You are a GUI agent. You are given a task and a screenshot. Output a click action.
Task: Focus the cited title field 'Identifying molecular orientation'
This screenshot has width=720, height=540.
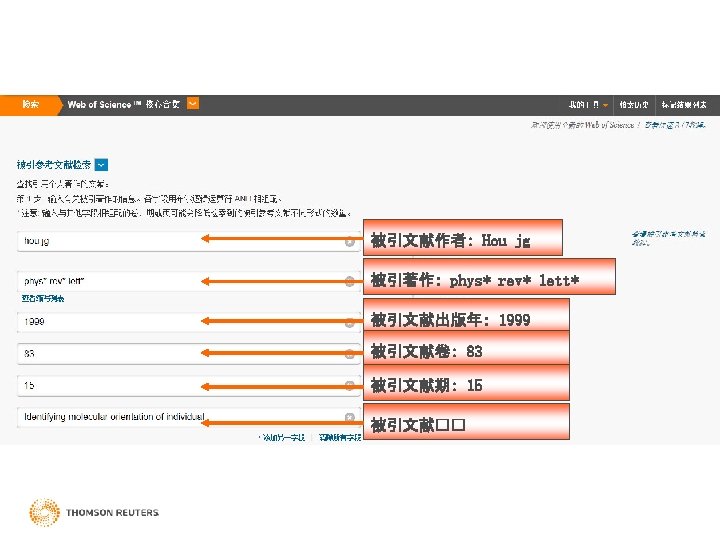tap(189, 417)
